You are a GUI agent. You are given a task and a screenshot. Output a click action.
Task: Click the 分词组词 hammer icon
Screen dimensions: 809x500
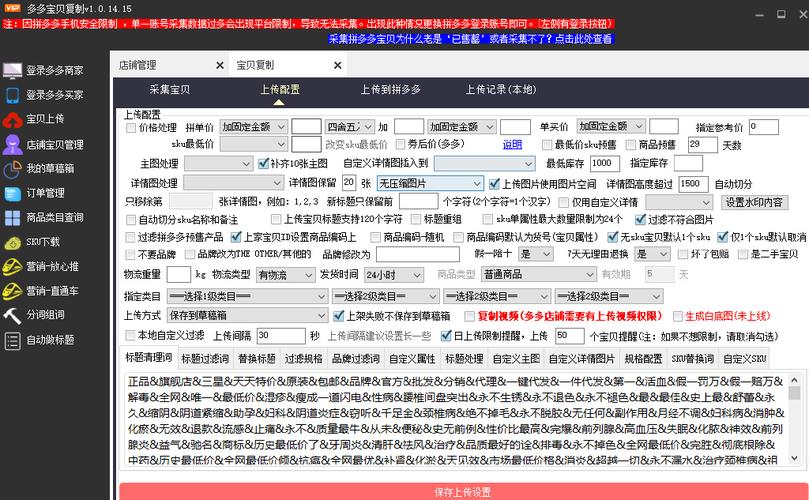click(x=12, y=315)
